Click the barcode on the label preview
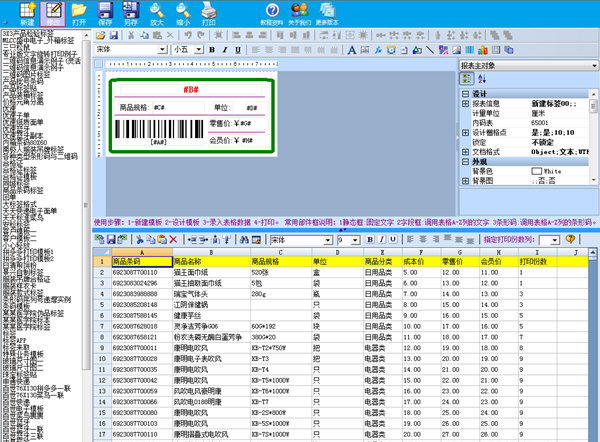 (159, 130)
